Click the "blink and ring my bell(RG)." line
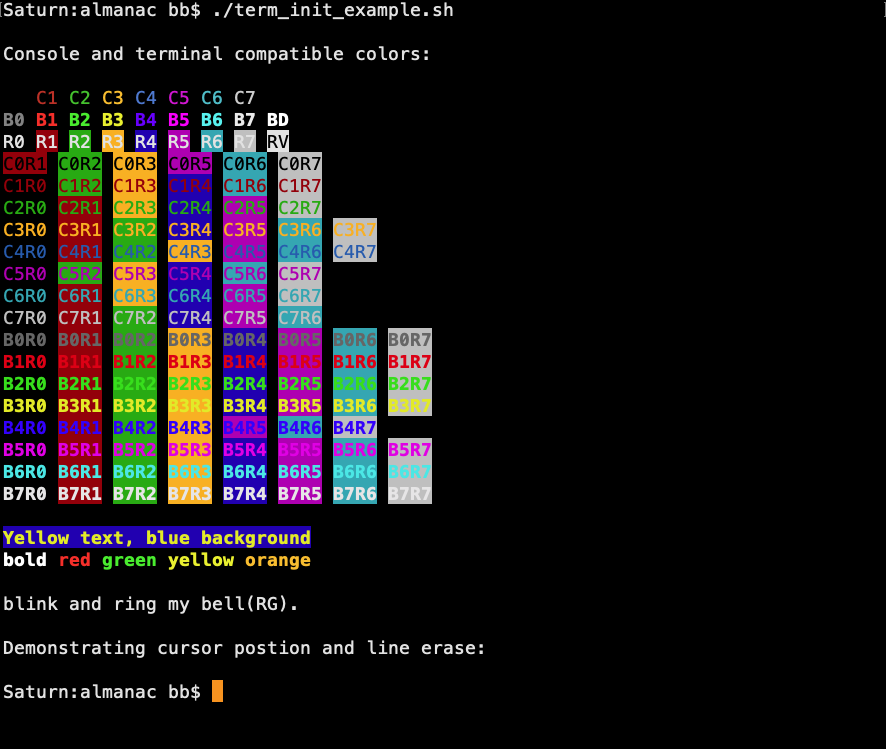 [151, 604]
